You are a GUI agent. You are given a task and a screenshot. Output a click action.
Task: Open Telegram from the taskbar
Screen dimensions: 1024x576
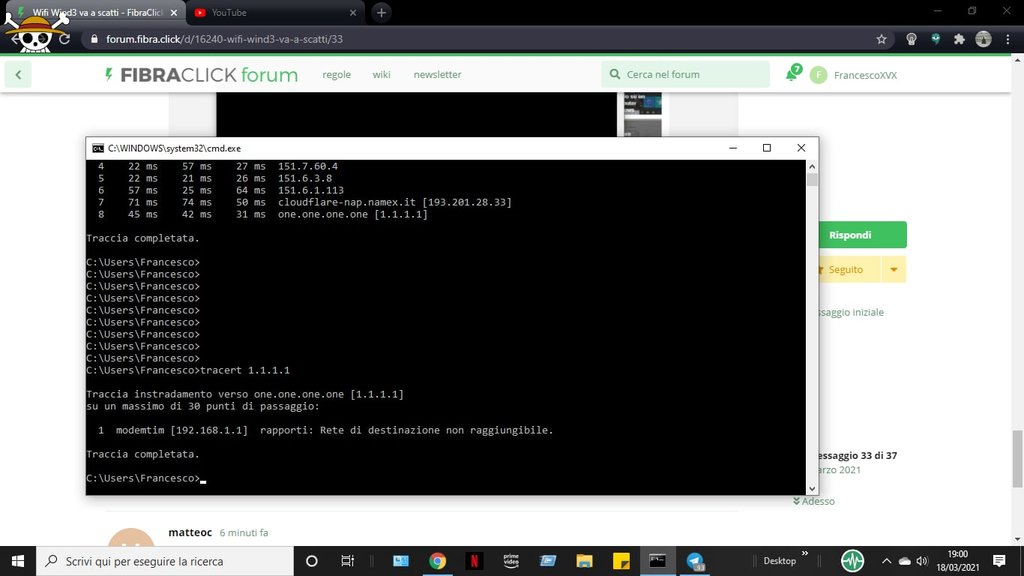695,561
